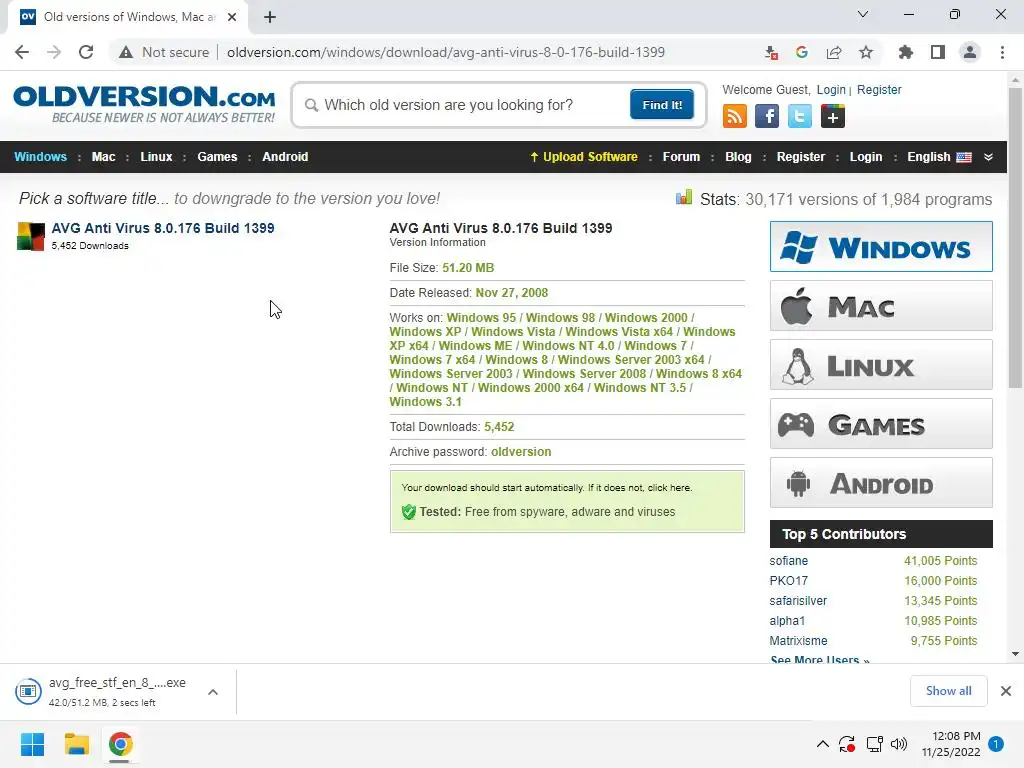
Task: Open the English language dropdown
Action: pyautogui.click(x=939, y=157)
